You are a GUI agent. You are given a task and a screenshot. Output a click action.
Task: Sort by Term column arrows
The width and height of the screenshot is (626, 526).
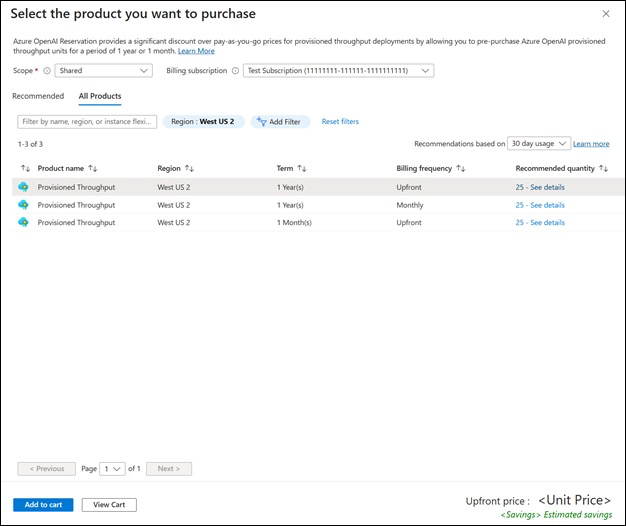[301, 169]
